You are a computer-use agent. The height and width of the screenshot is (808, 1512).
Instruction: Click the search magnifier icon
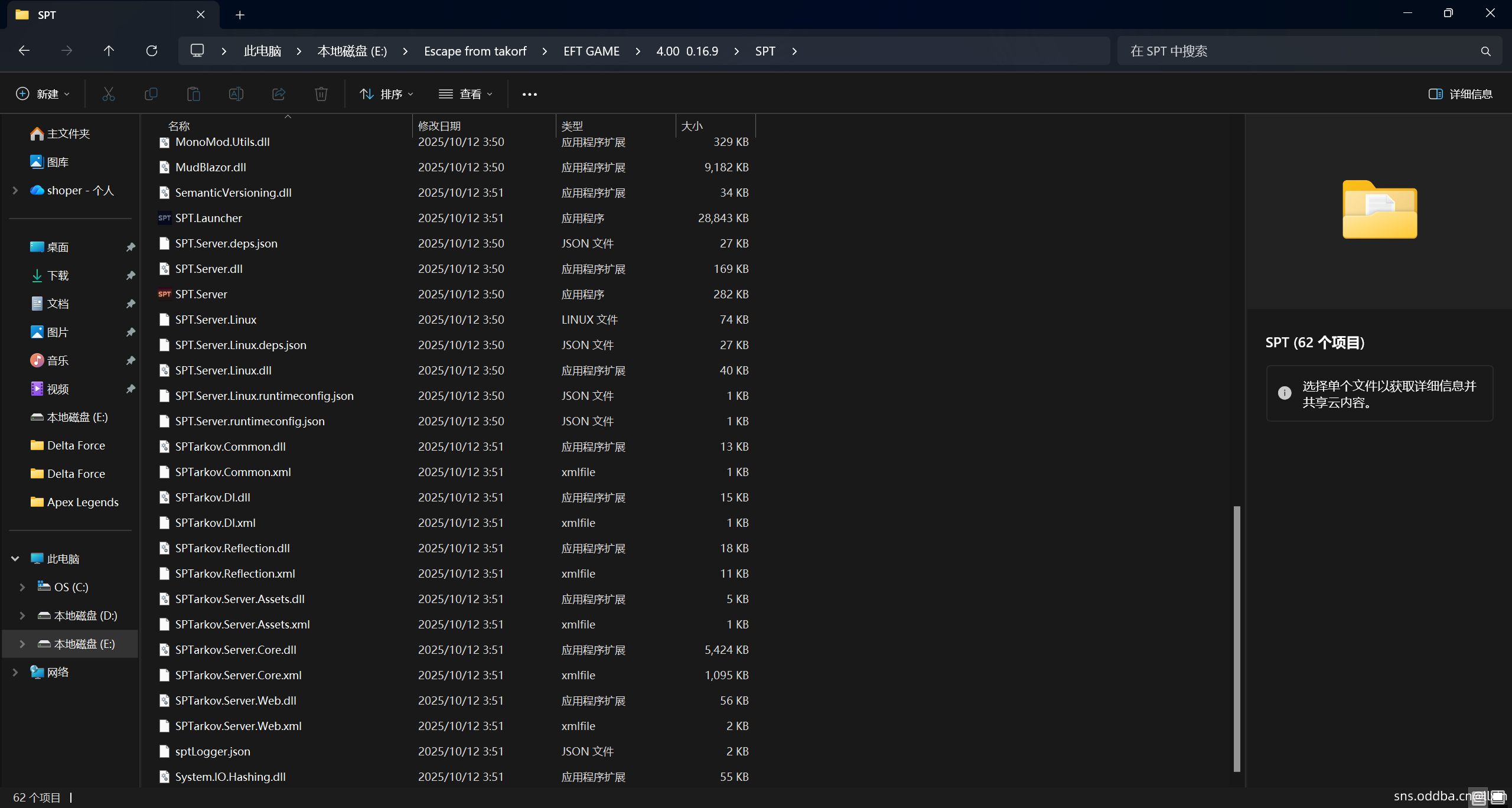1485,51
